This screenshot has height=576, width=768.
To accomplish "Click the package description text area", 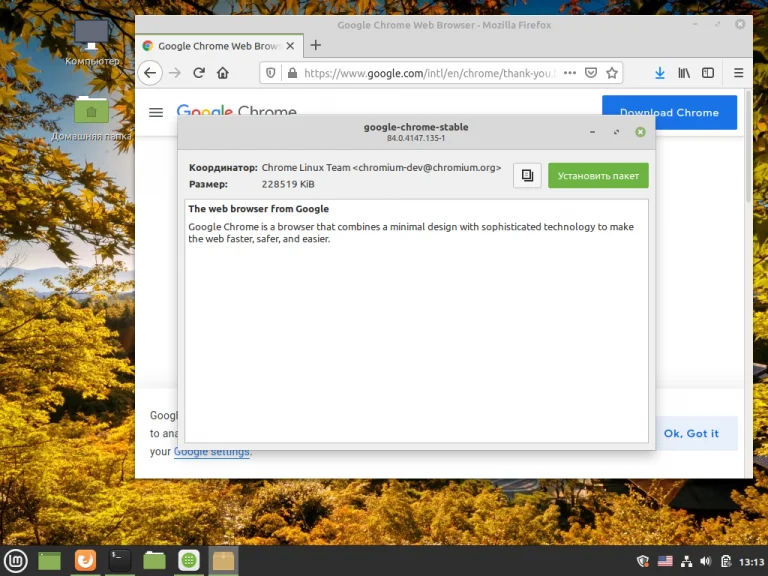I will tap(416, 321).
